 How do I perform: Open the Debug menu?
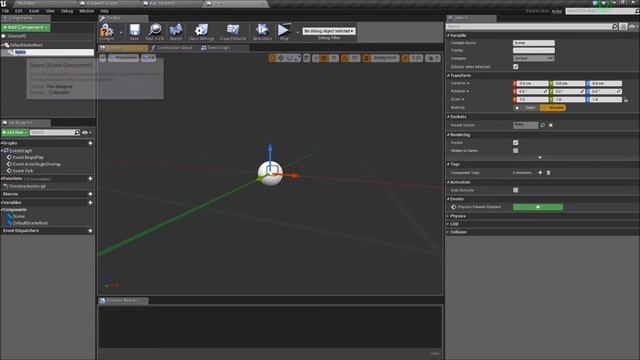pyautogui.click(x=67, y=11)
